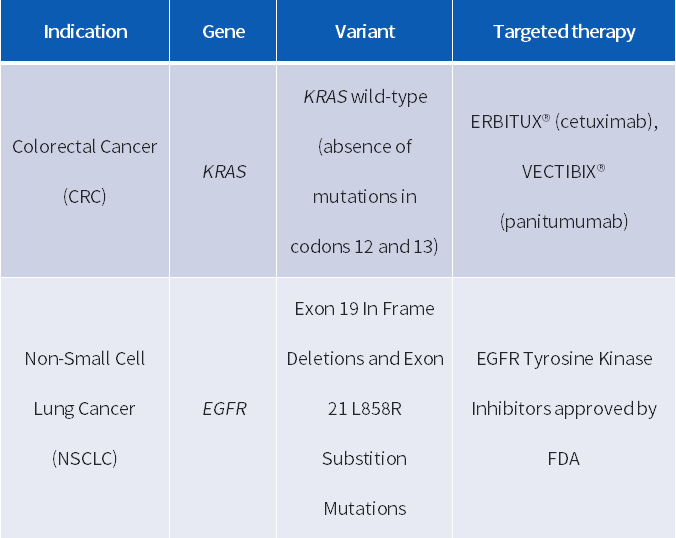Click the FDA text in therapy cell
Viewport: 676px width, 538px height.
pos(563,458)
